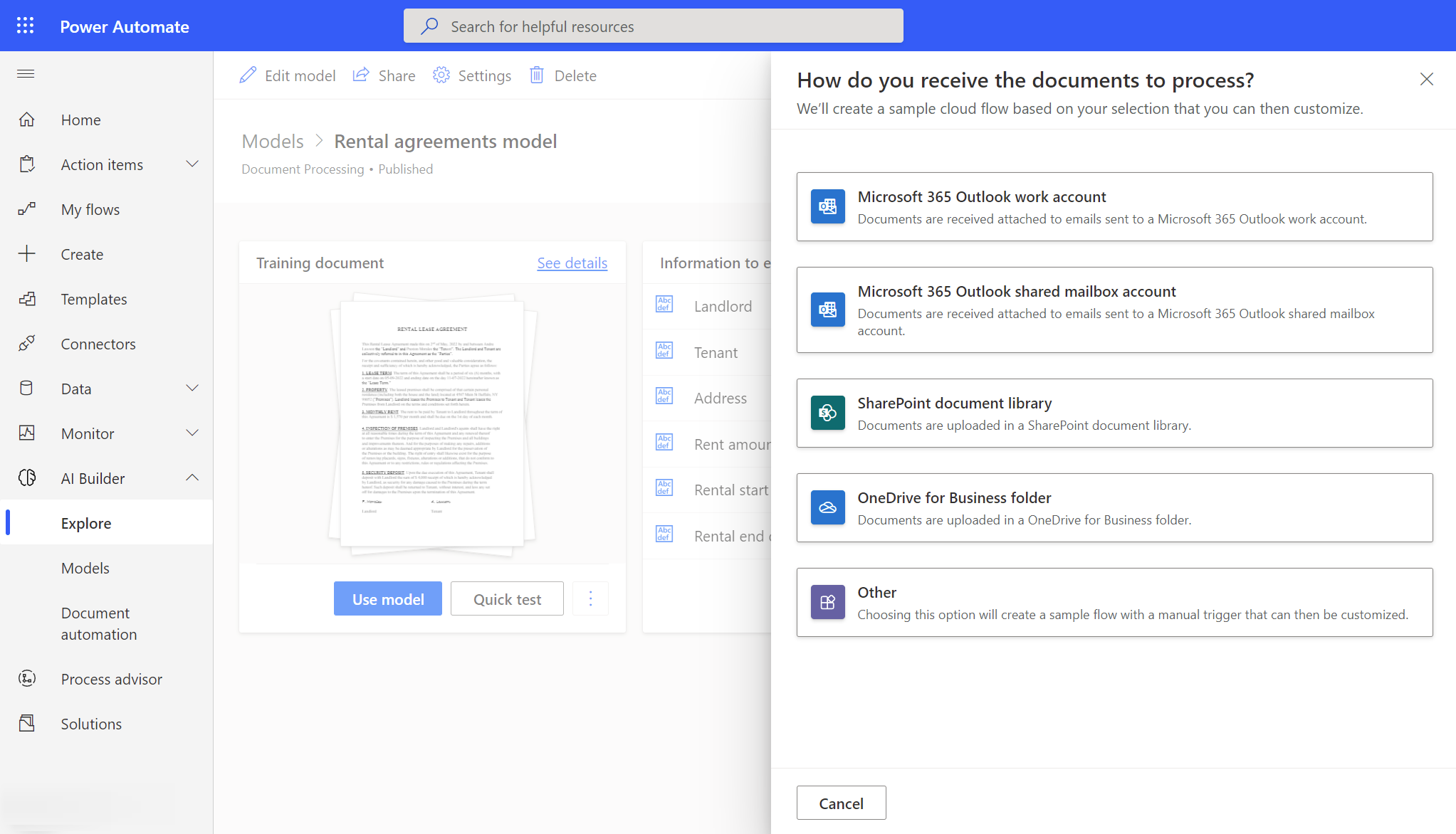The height and width of the screenshot is (834, 1456).
Task: Click the search for helpful resources field
Action: coord(653,26)
